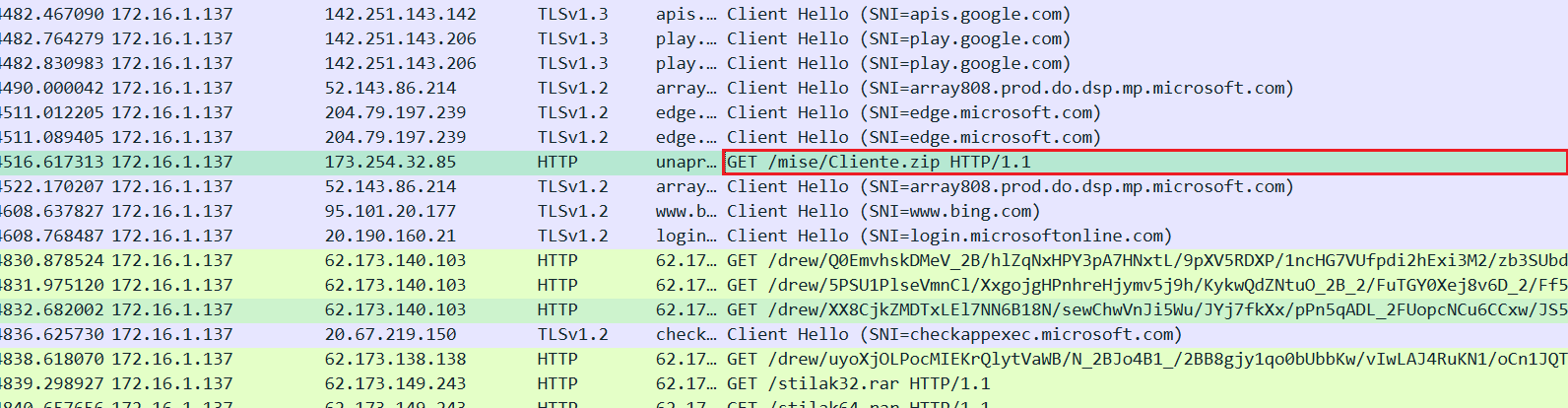Select the checkappexec.microsoft.com Client Hello packet
The width and height of the screenshot is (1568, 408).
952,335
